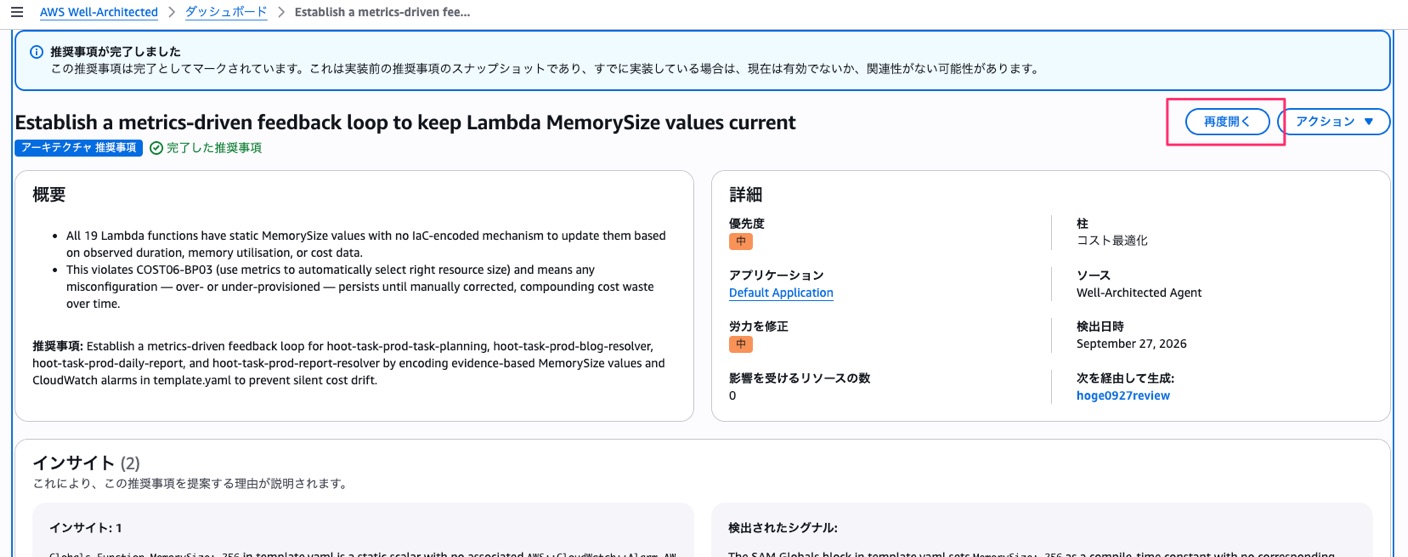Click chevron before Establish breadcrumb item
Screen dimensions: 1408x557
pos(281,12)
